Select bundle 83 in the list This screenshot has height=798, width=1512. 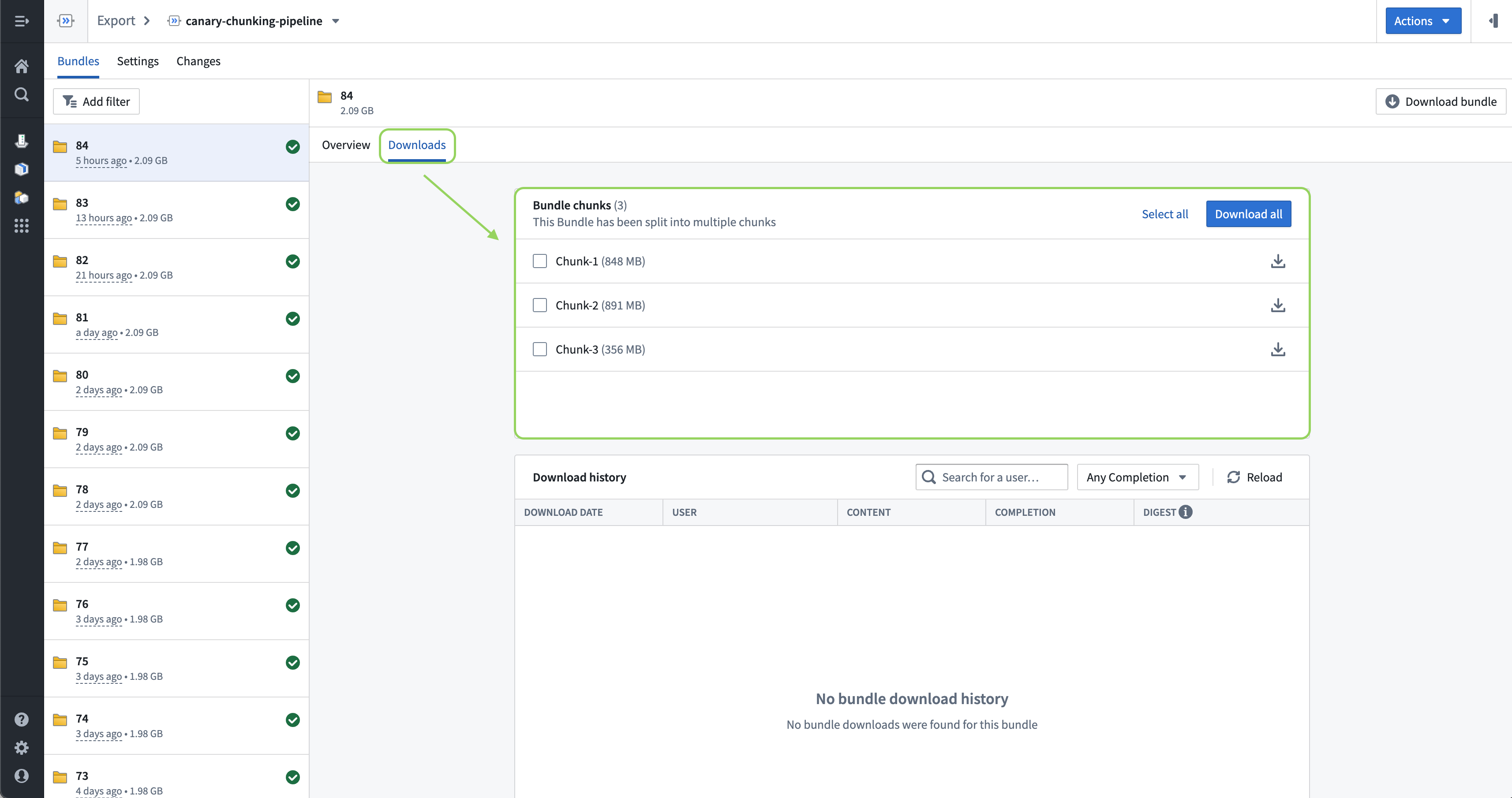coord(177,210)
